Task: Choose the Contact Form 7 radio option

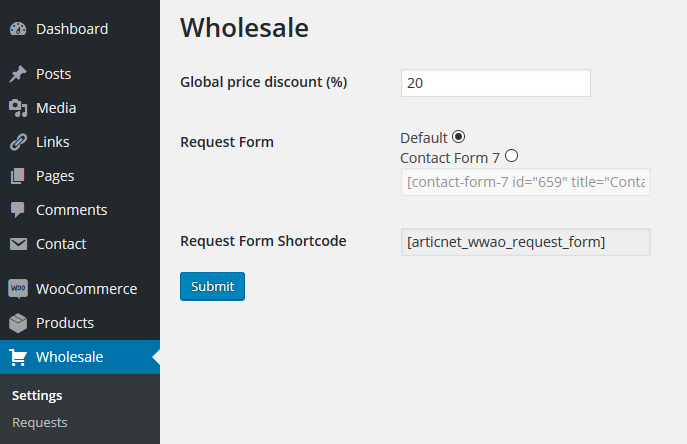Action: [511, 156]
